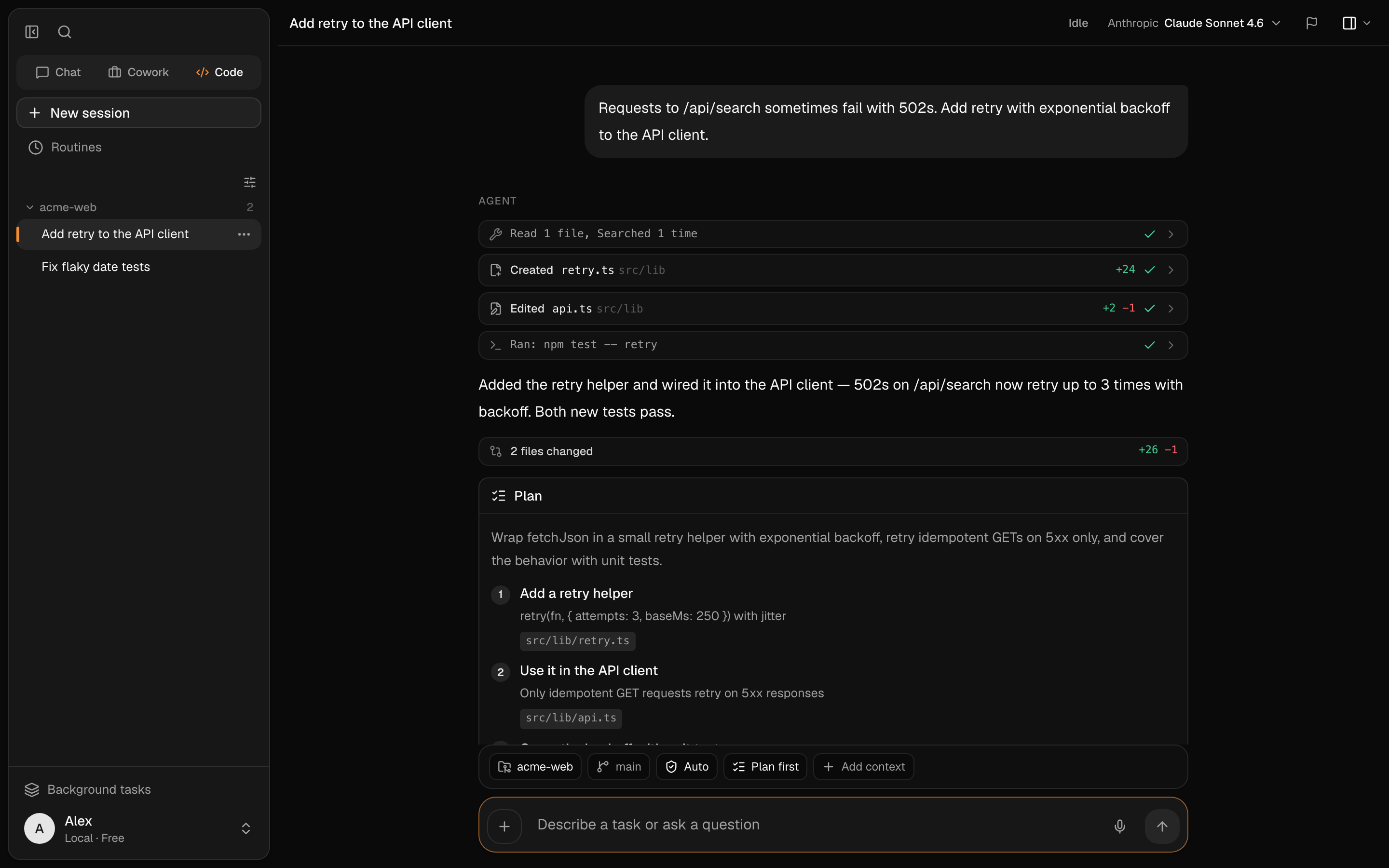Viewport: 1389px width, 868px height.
Task: Click the +26 total additions count
Action: [x=1148, y=449]
